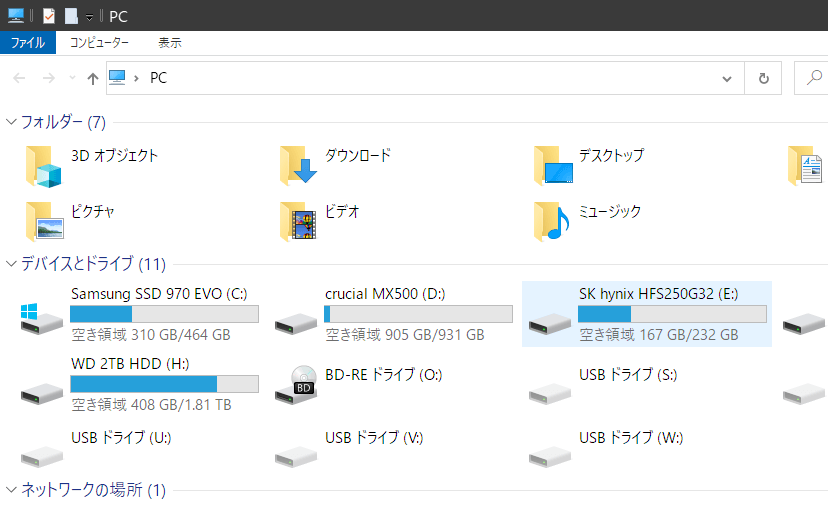
Task: Select the USB ドライブ (V:) drive icon
Action: [296, 457]
